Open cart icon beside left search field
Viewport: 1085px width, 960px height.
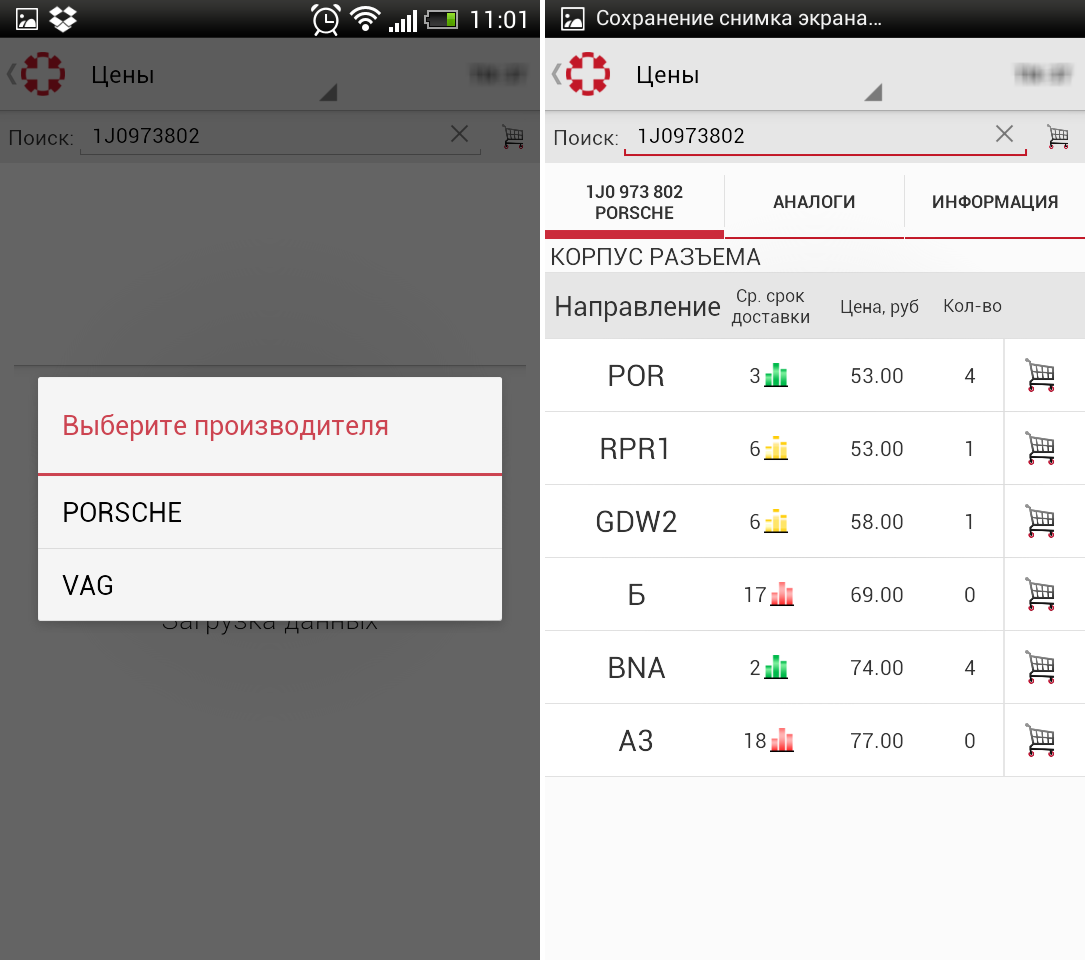coord(513,136)
